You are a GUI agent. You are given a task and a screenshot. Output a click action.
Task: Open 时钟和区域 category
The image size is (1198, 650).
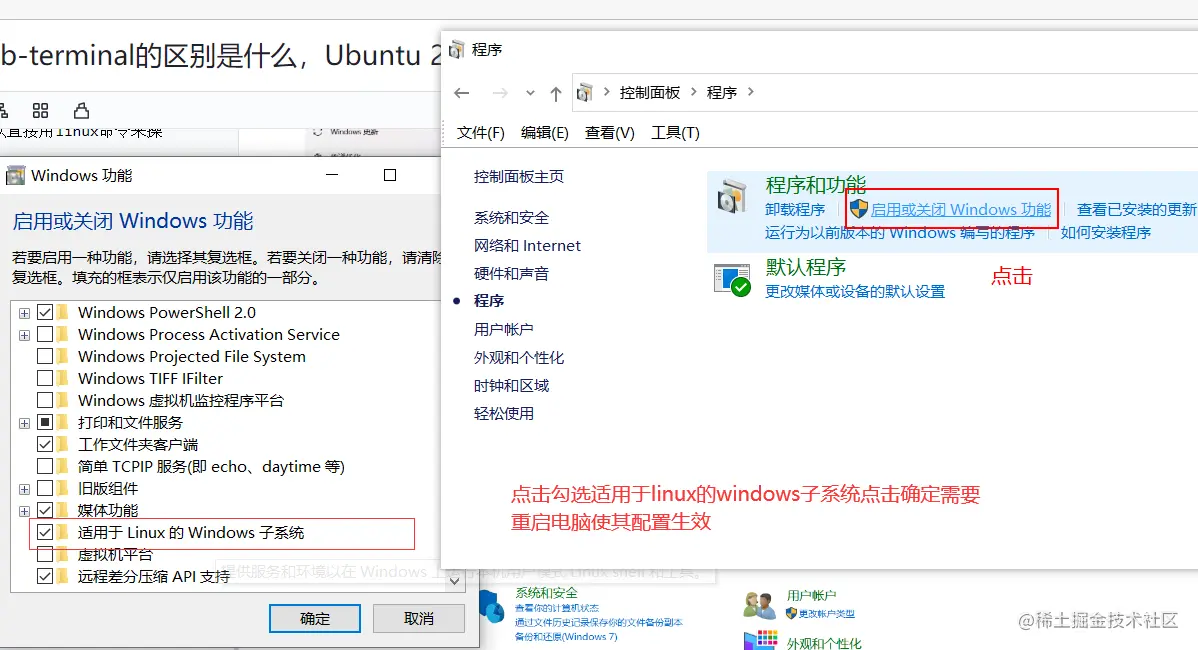[511, 386]
